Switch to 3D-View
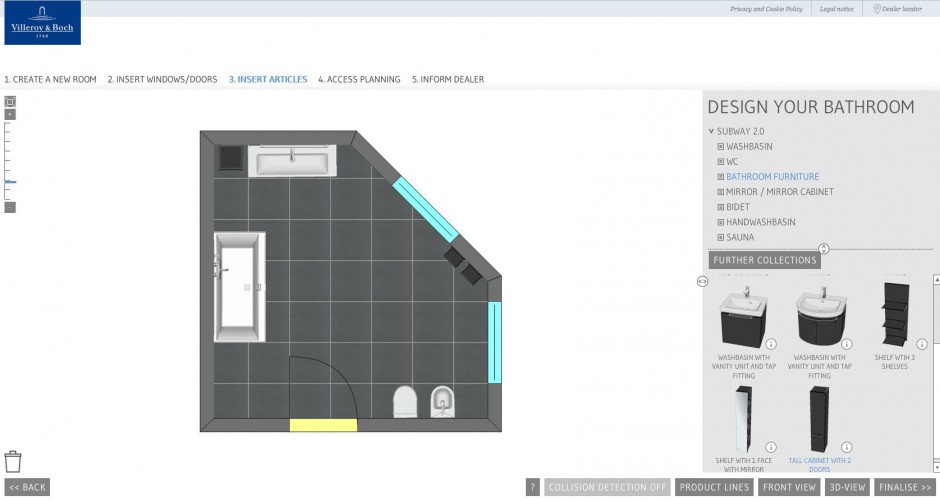This screenshot has width=940, height=500. pyautogui.click(x=847, y=487)
